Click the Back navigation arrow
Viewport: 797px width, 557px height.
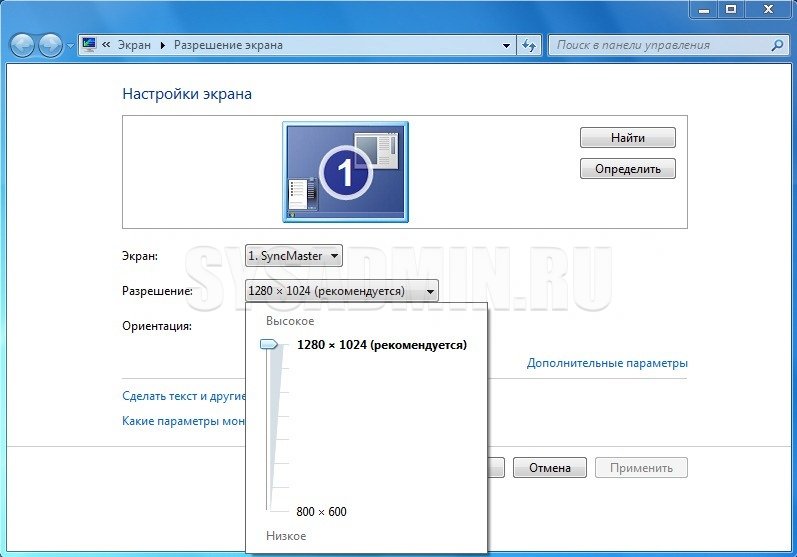[22, 45]
